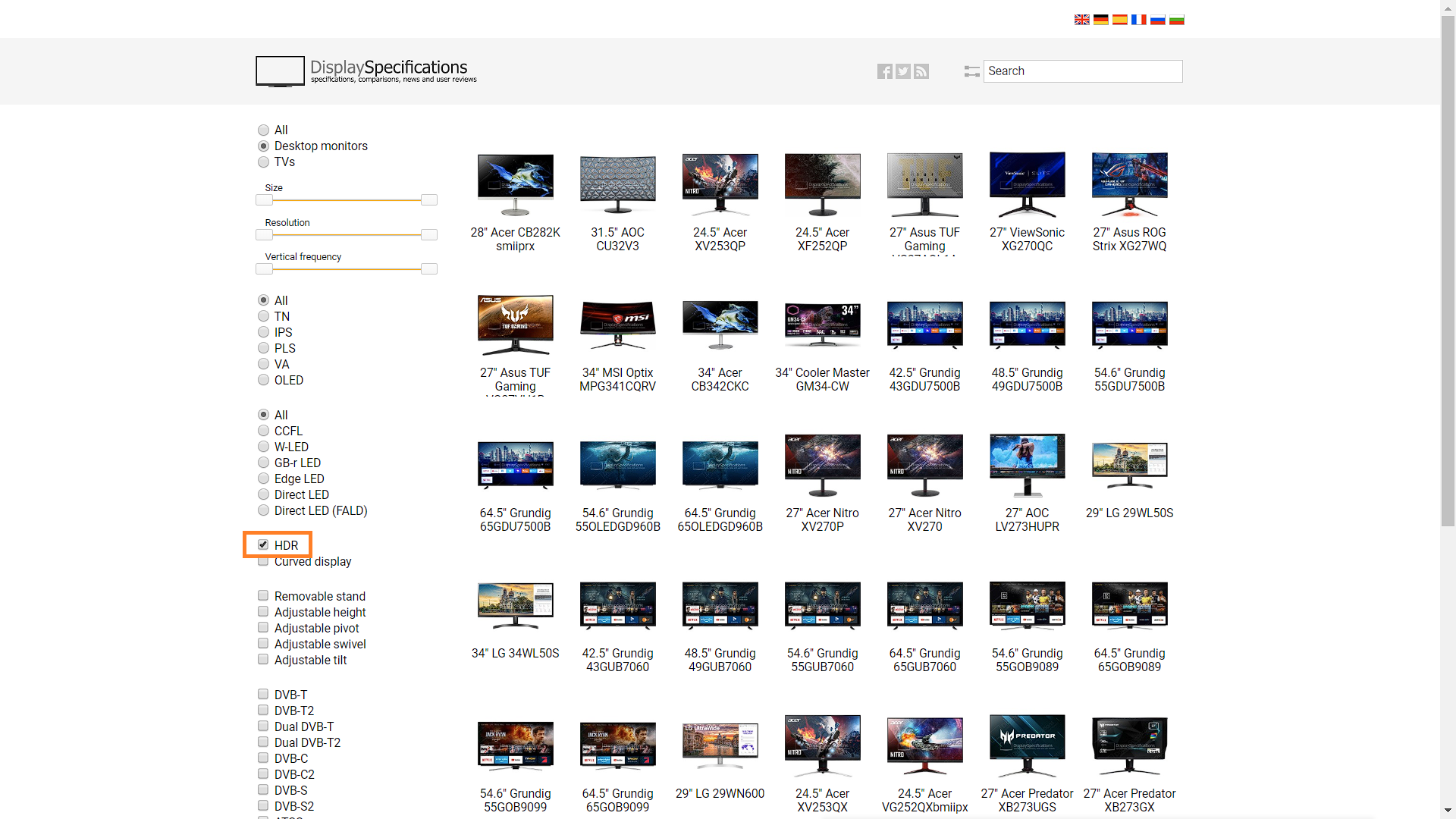
Task: Open the 31.5" AOC CU32V3 thumbnail
Action: pyautogui.click(x=618, y=184)
